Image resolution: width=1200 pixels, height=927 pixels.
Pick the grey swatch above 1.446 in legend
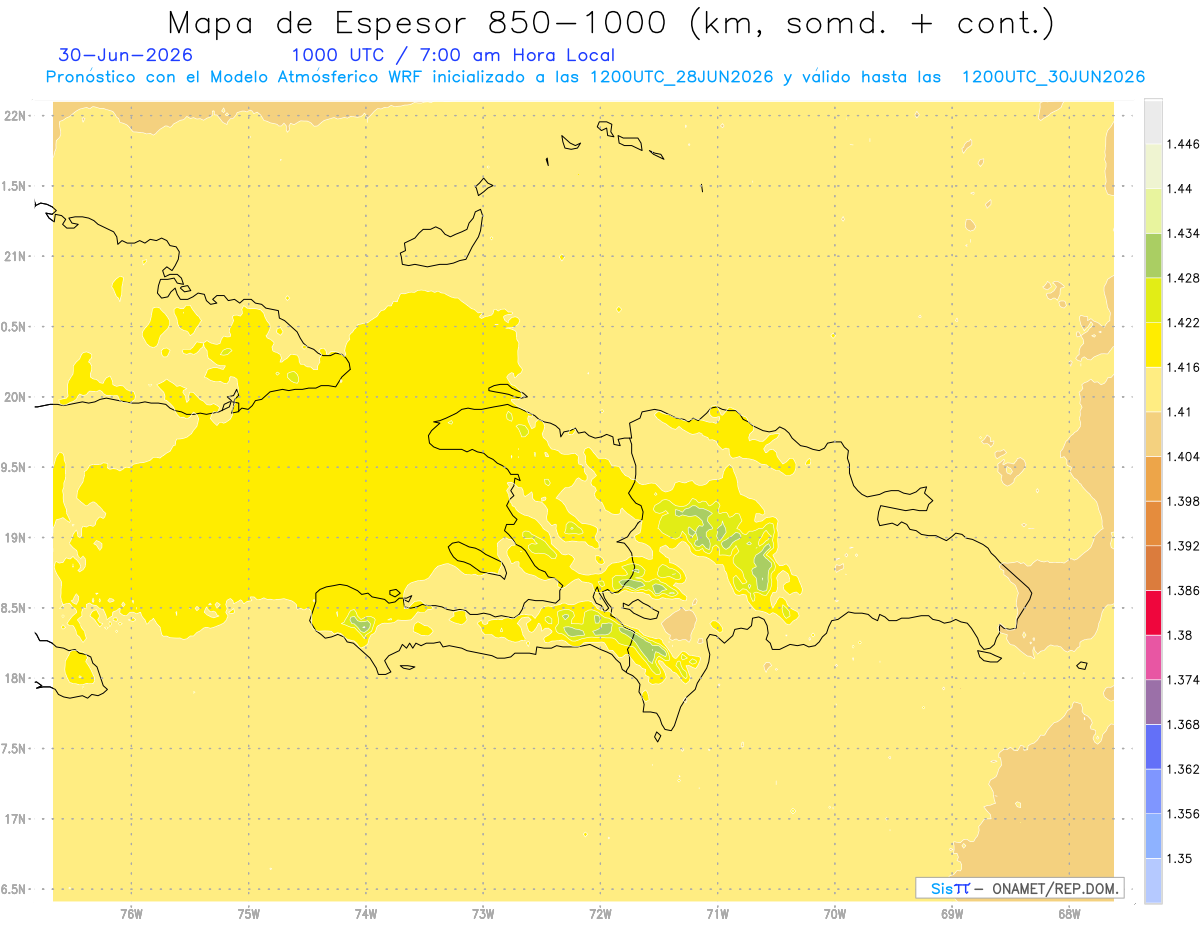pyautogui.click(x=1153, y=121)
